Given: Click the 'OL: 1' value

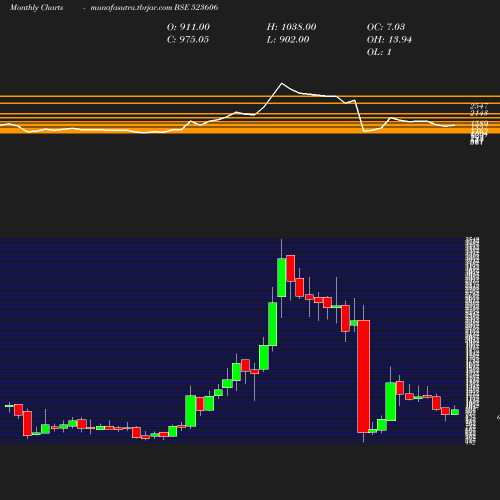Looking at the screenshot, I should pos(379,52).
